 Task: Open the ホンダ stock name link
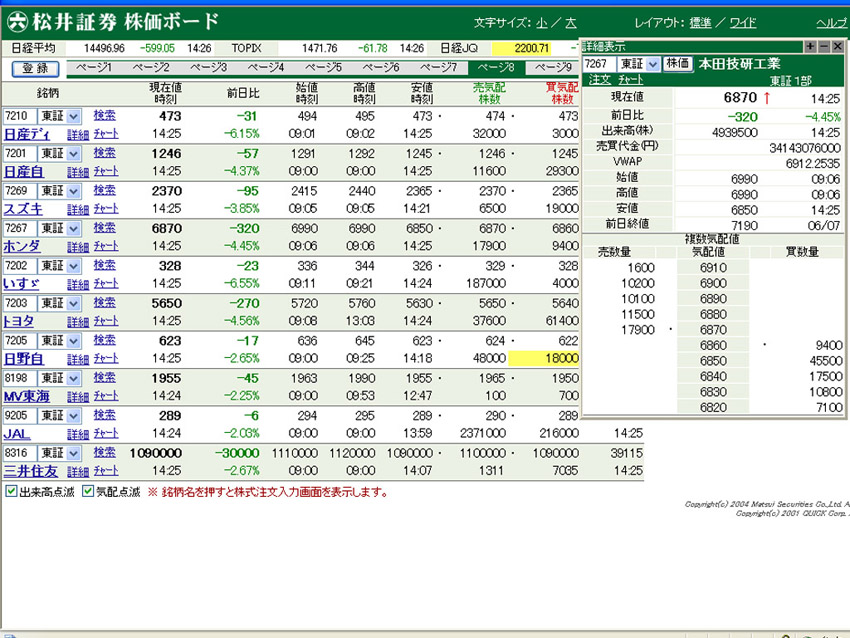point(22,246)
